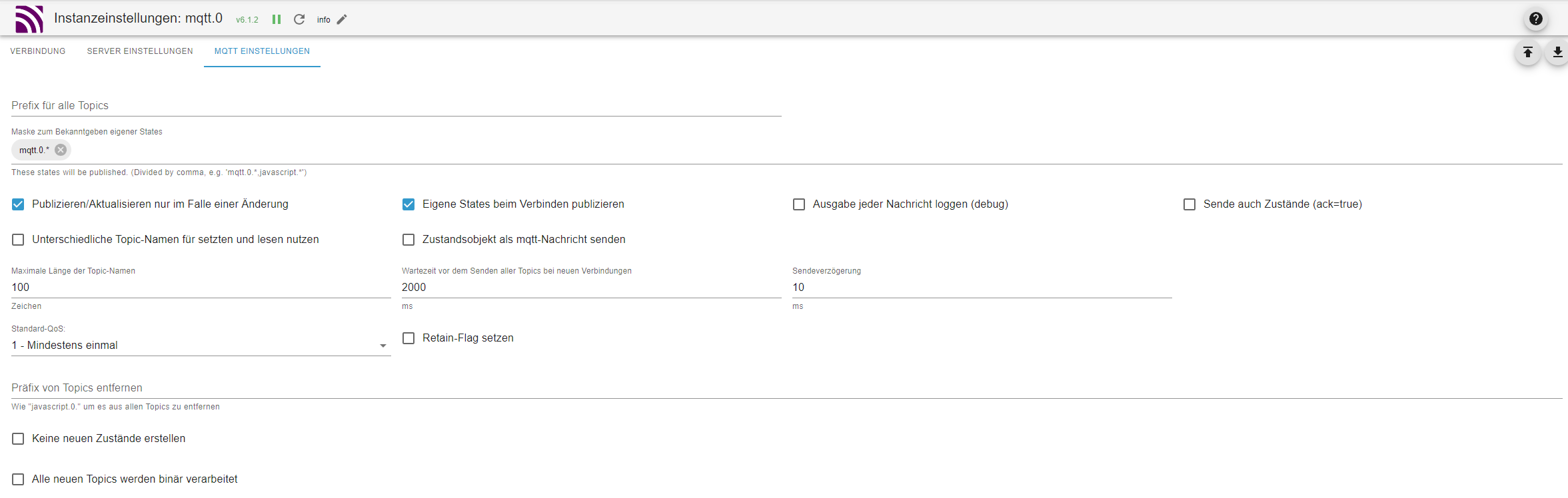Restart the mqtt.0 instance
Viewport: 1568px width, 498px height.
(x=299, y=19)
